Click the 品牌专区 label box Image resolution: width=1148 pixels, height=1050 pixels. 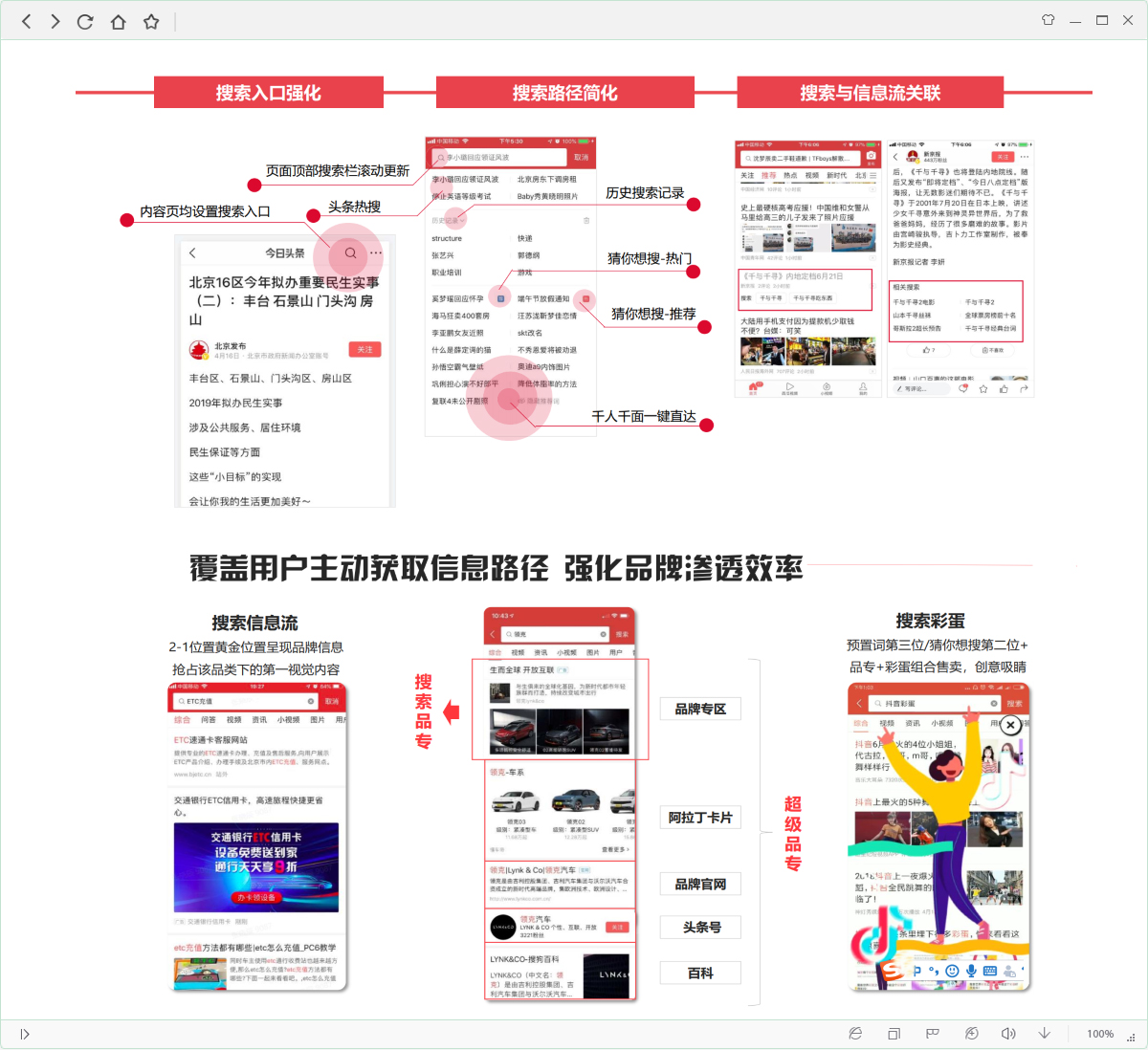(x=700, y=709)
